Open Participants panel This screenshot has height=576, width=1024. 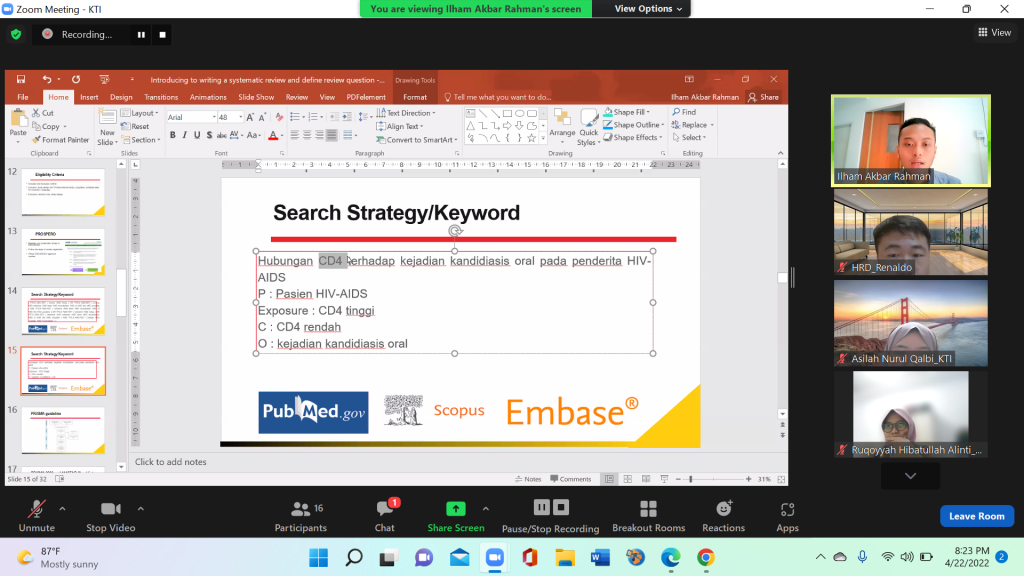(300, 516)
